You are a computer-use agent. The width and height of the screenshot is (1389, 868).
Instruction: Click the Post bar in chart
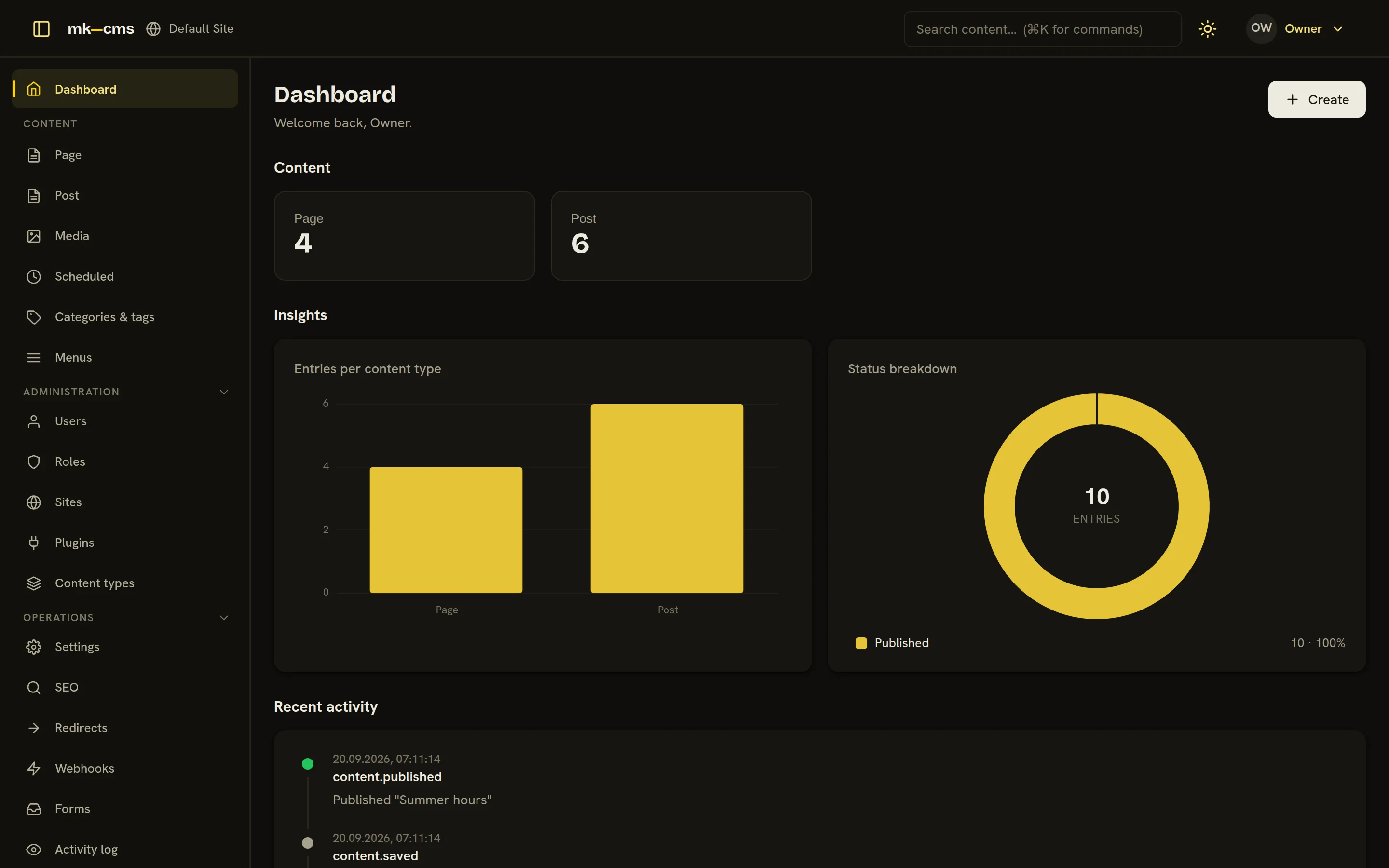tap(667, 498)
